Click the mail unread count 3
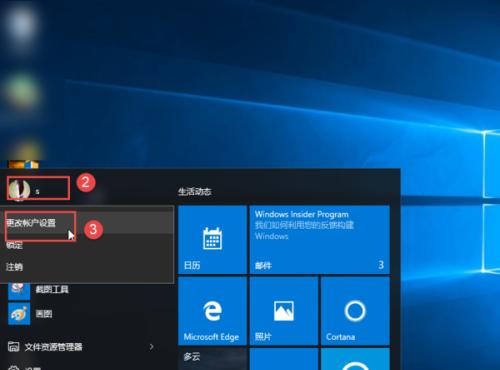 pyautogui.click(x=381, y=265)
